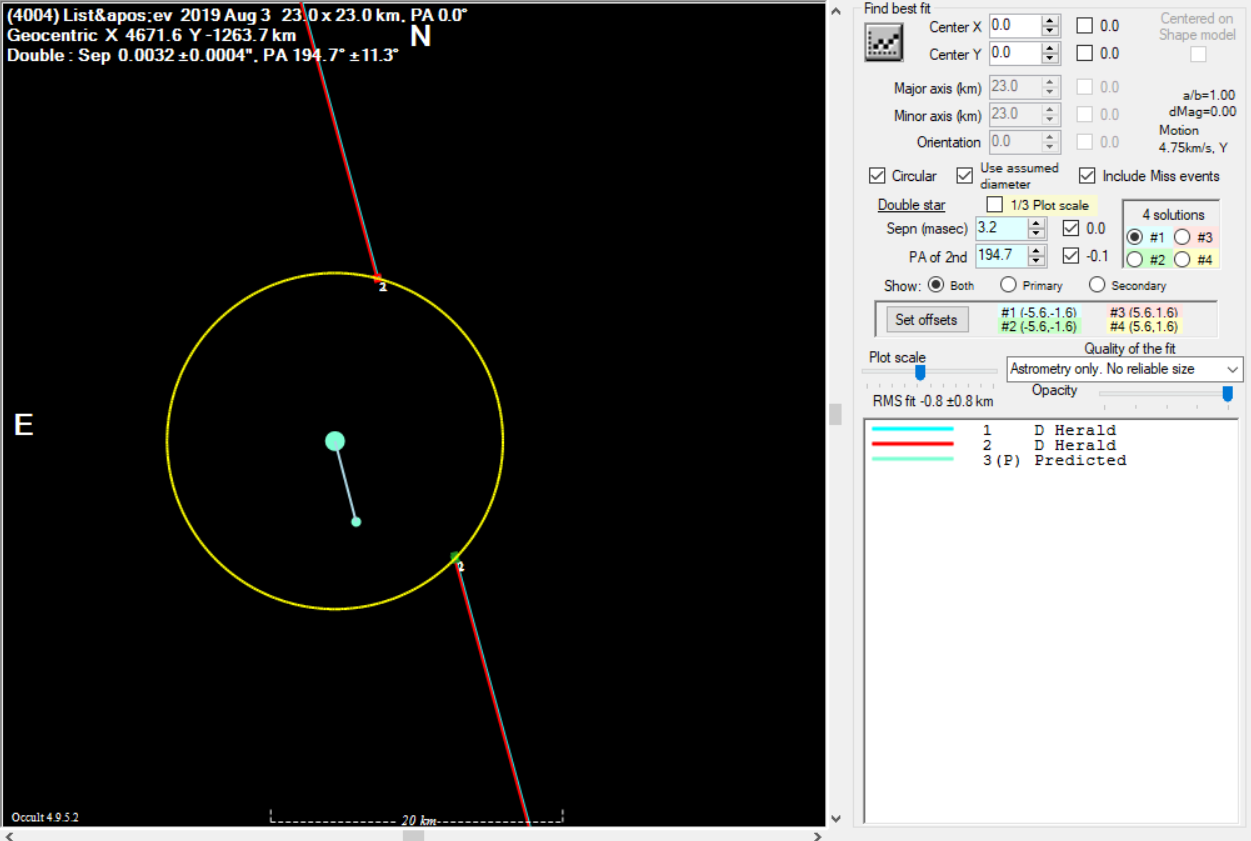
Task: Click the Plot scale slider handle
Action: 920,372
